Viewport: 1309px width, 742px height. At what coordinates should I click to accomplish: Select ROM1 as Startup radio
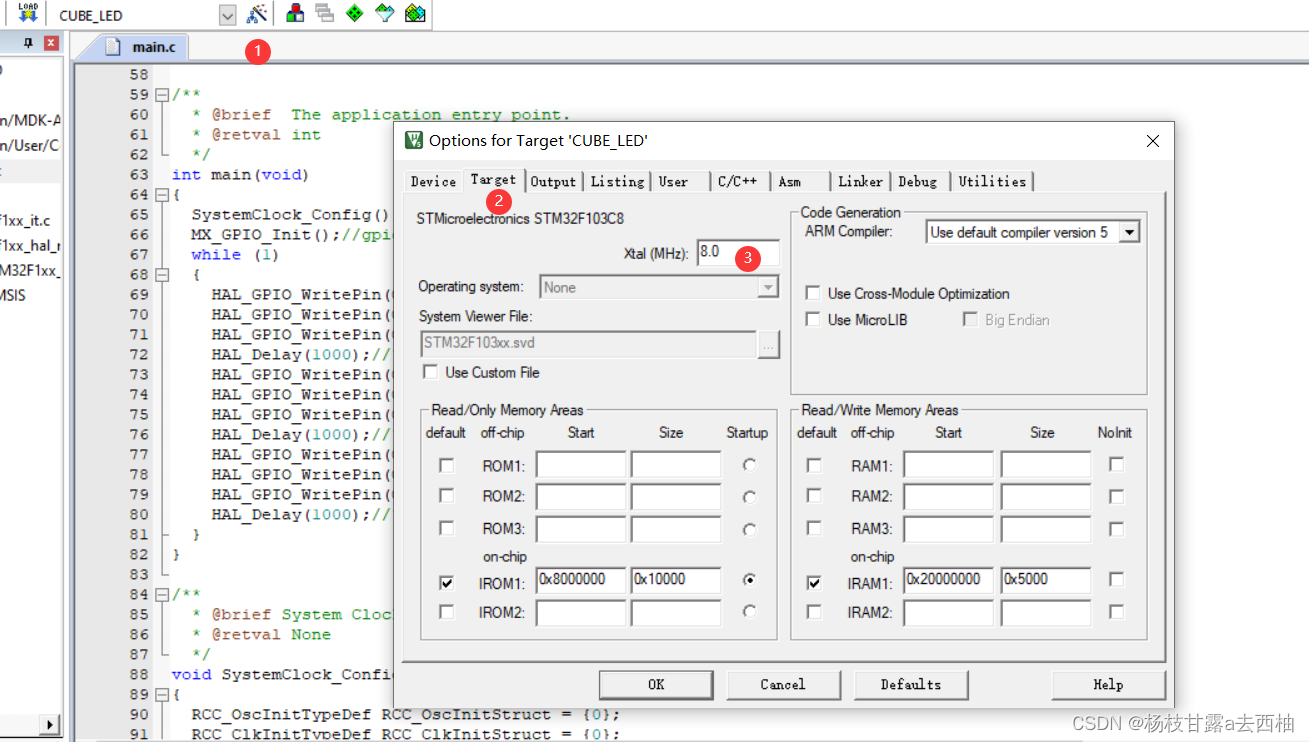click(x=749, y=465)
